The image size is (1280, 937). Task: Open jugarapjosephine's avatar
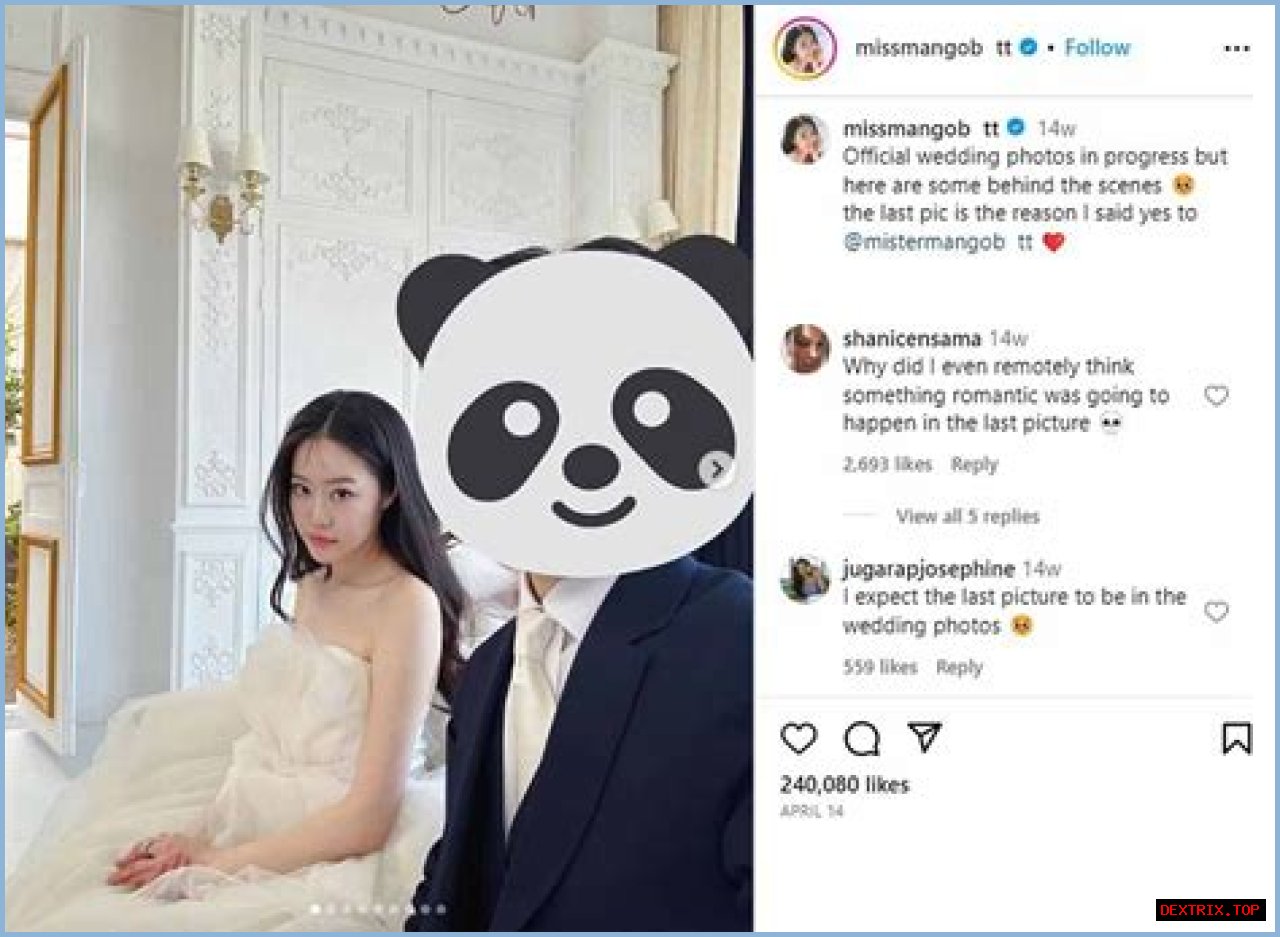[x=805, y=579]
